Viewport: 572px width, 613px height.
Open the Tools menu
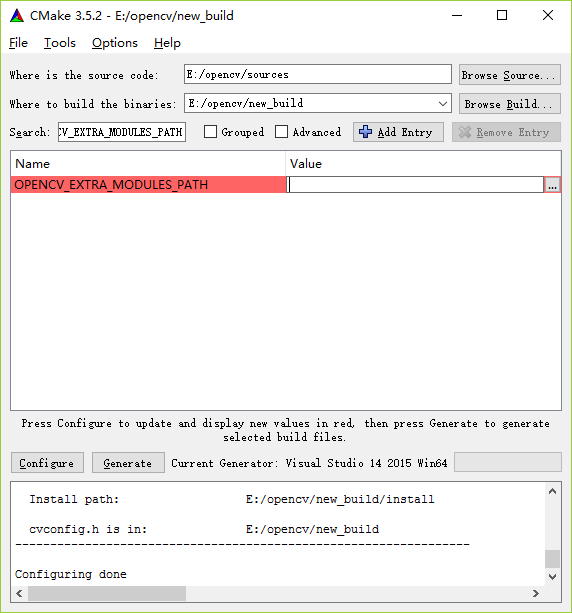tap(59, 43)
